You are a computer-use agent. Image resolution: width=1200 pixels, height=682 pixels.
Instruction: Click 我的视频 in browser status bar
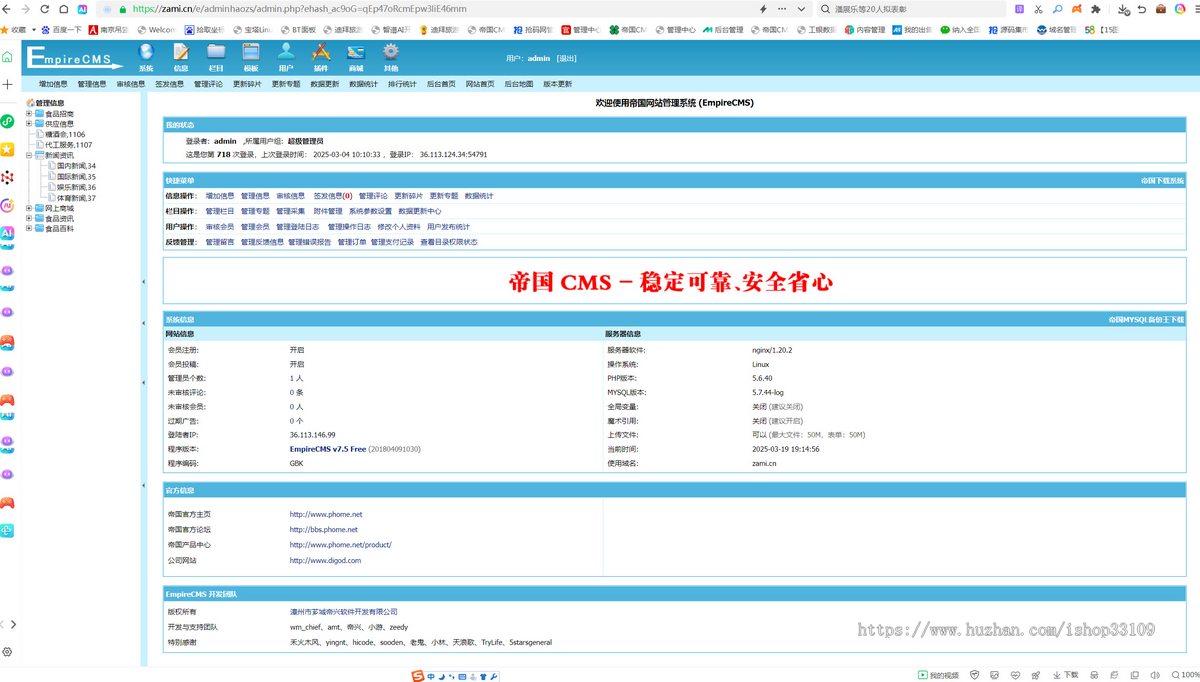(x=938, y=675)
